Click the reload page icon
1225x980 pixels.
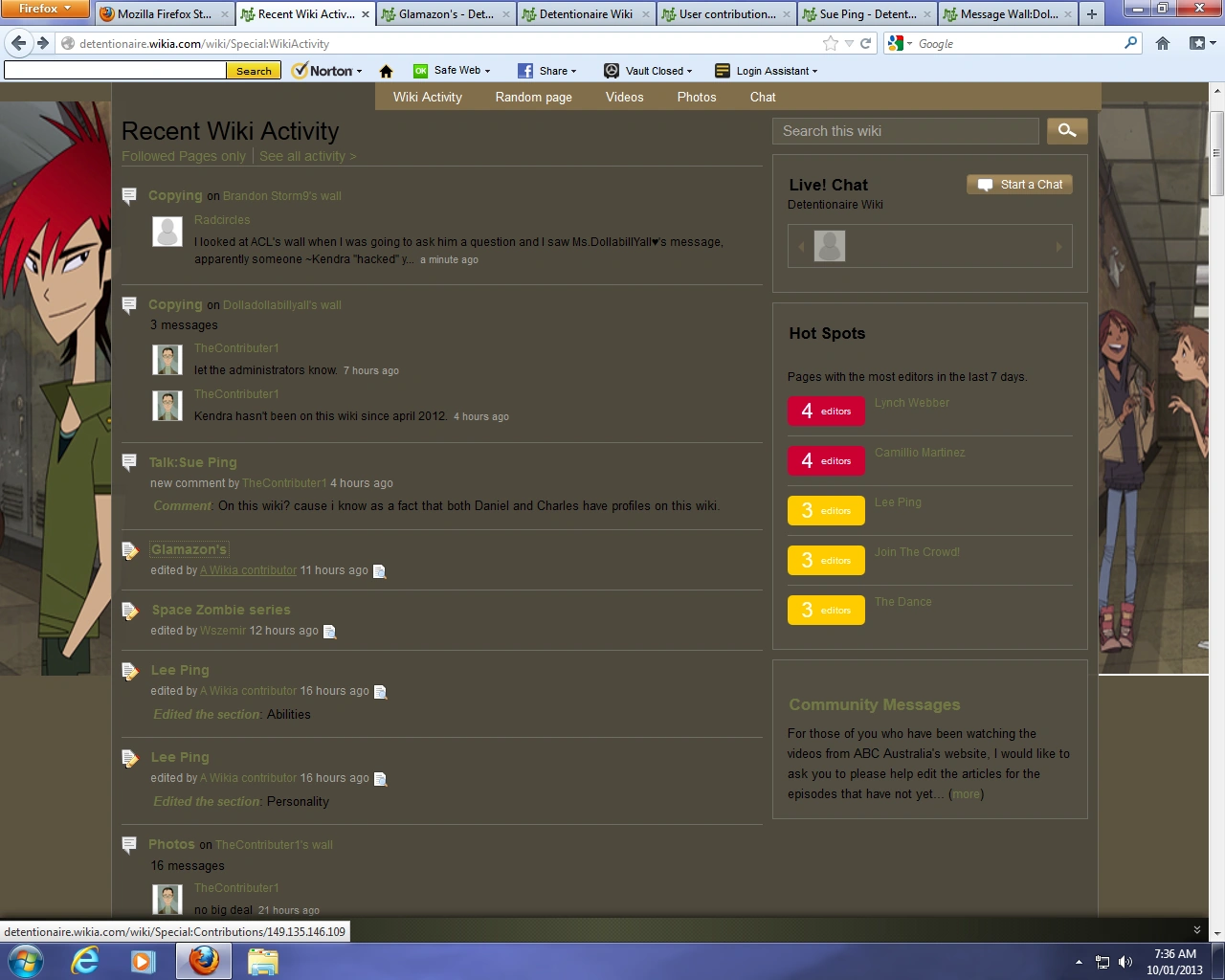pyautogui.click(x=866, y=43)
